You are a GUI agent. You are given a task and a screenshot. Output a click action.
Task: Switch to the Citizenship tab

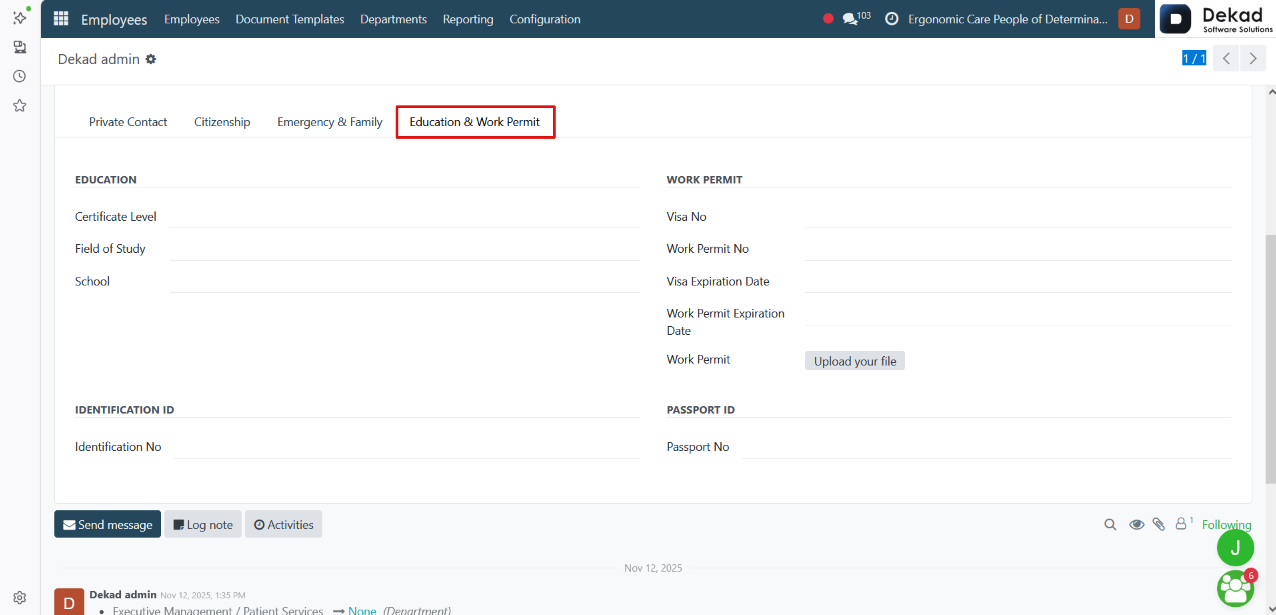(x=222, y=122)
